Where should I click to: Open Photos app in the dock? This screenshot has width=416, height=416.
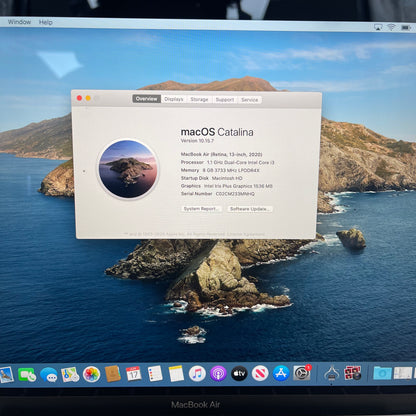tap(91, 374)
